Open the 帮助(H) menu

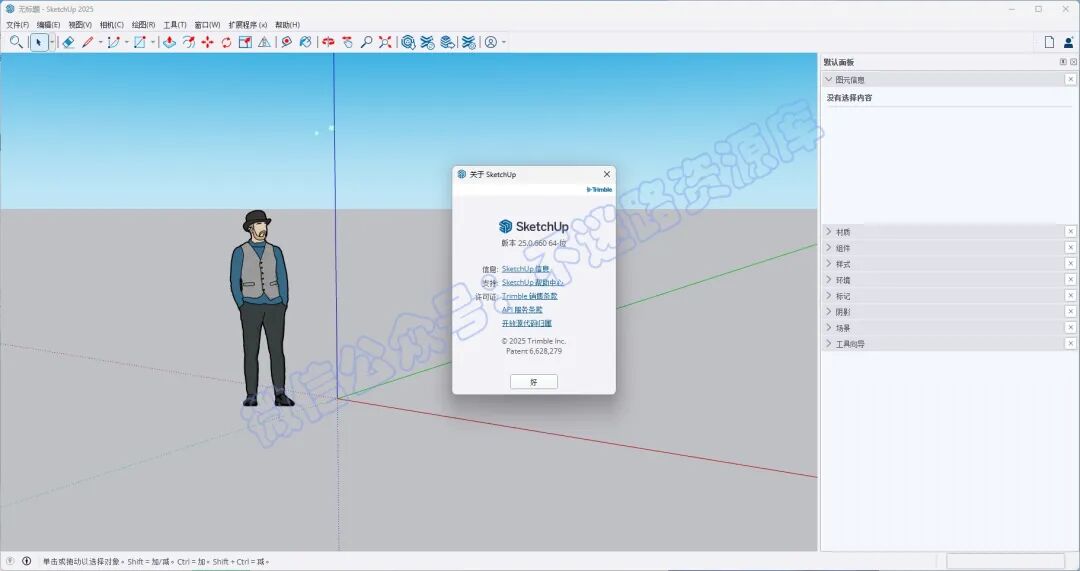click(x=287, y=25)
